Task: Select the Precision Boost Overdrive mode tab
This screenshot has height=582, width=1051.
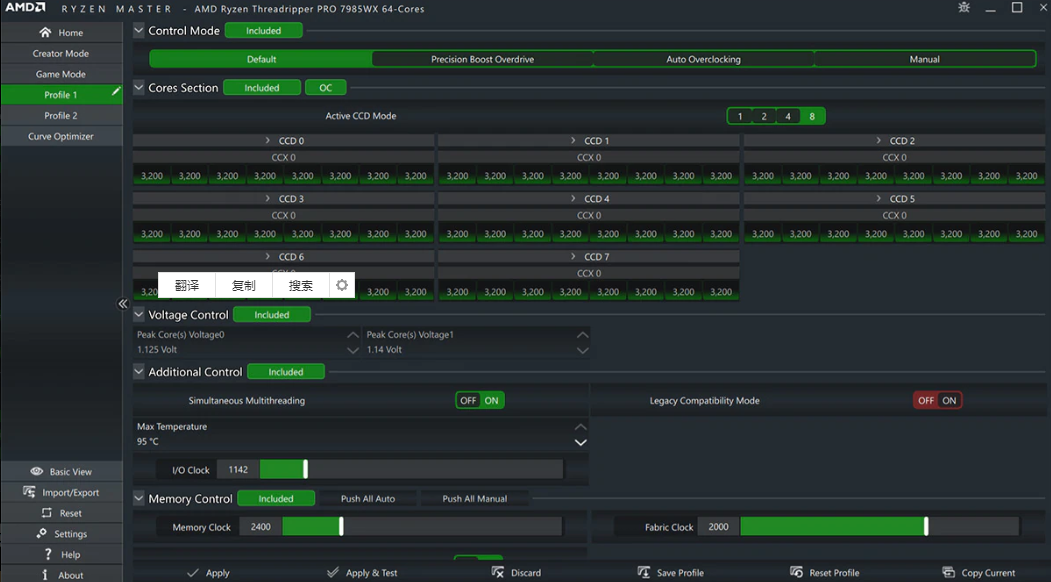Action: pos(482,59)
